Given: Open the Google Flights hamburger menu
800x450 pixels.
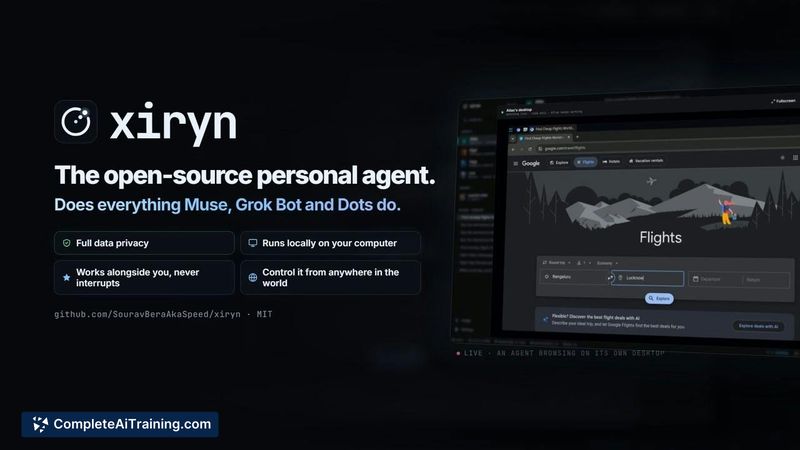Looking at the screenshot, I should click(515, 164).
